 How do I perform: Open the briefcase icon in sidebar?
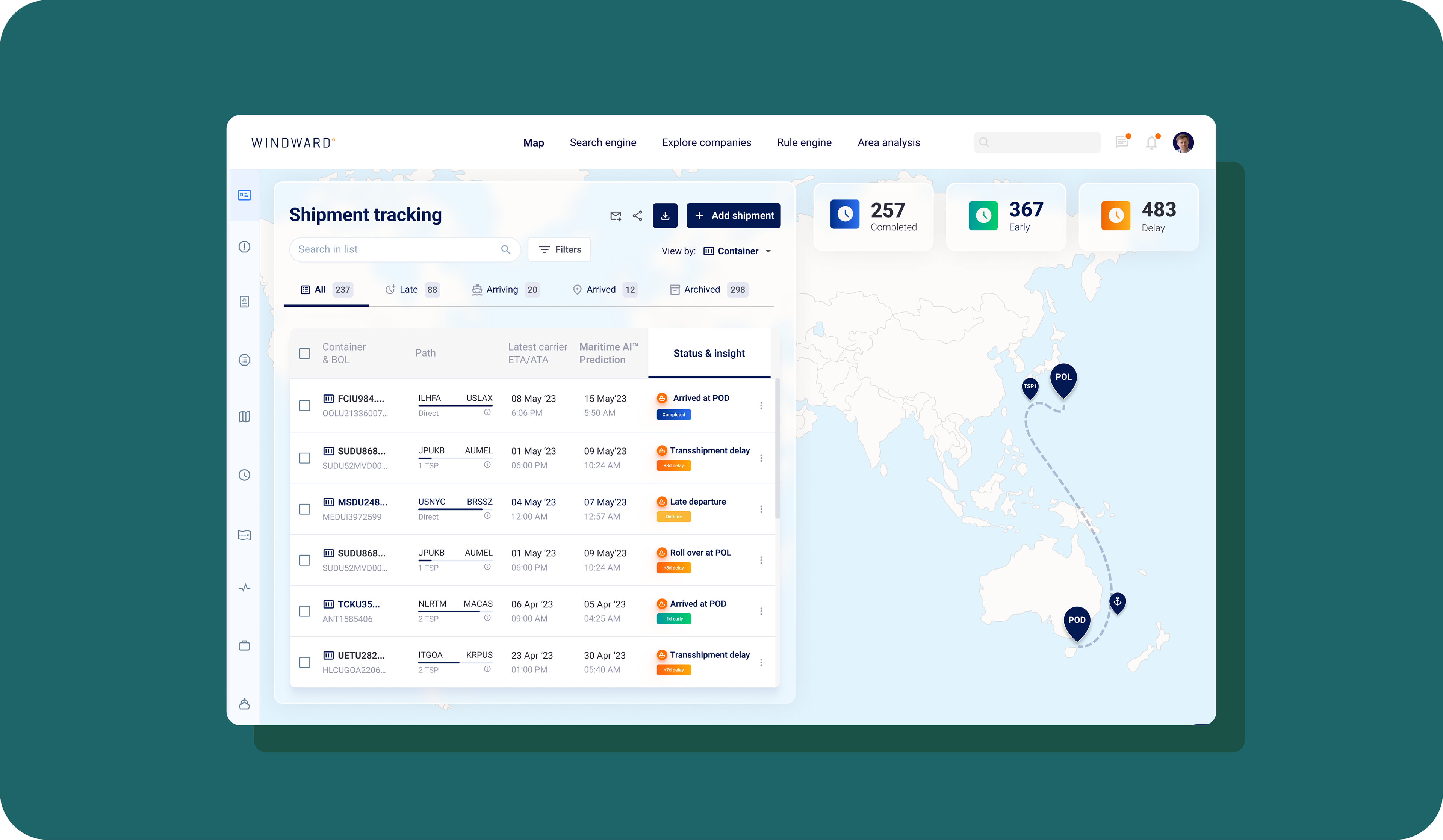(245, 646)
